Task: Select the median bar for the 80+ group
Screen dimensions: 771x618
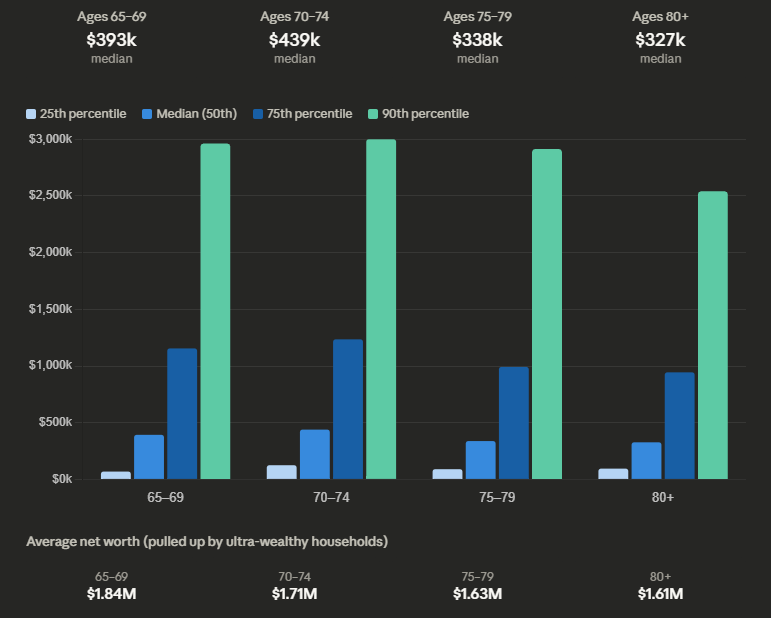Action: pos(647,460)
